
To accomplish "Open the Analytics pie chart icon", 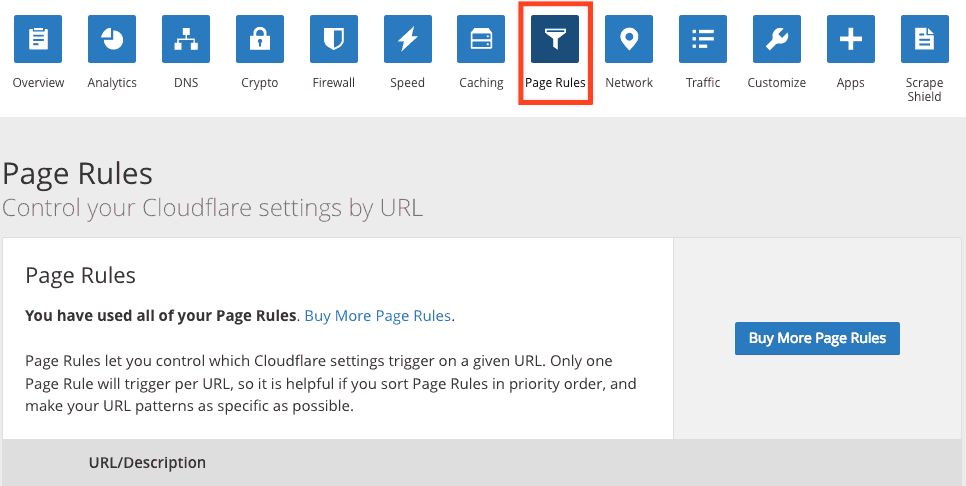I will (112, 39).
